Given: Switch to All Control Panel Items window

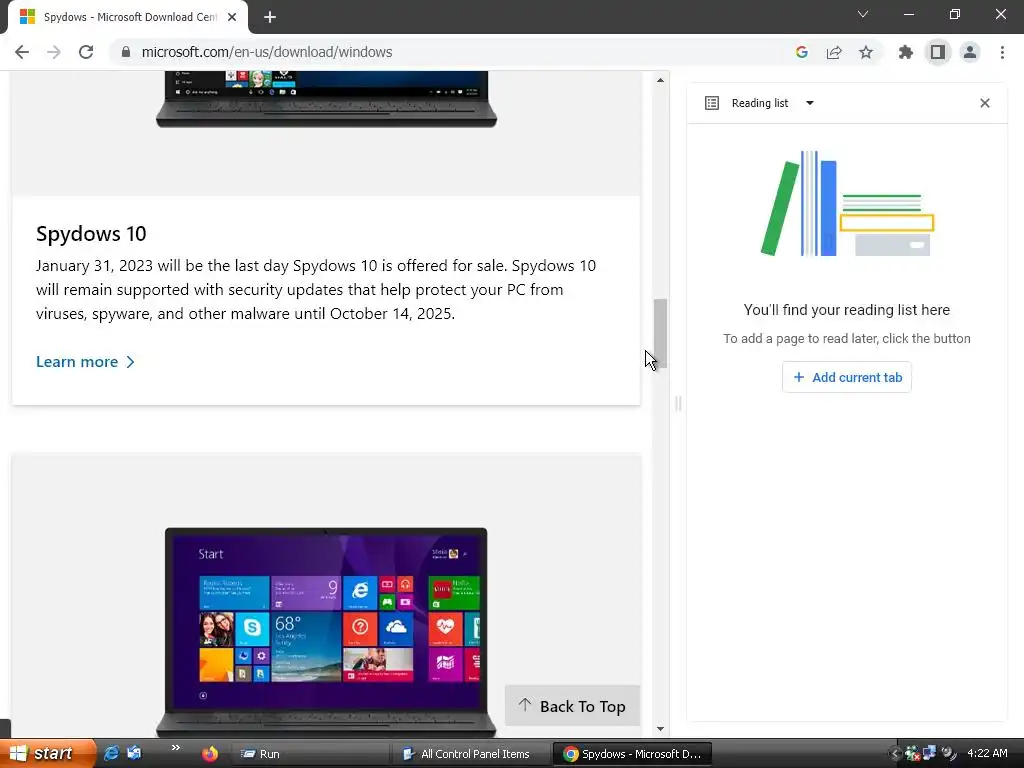Looking at the screenshot, I should (470, 754).
